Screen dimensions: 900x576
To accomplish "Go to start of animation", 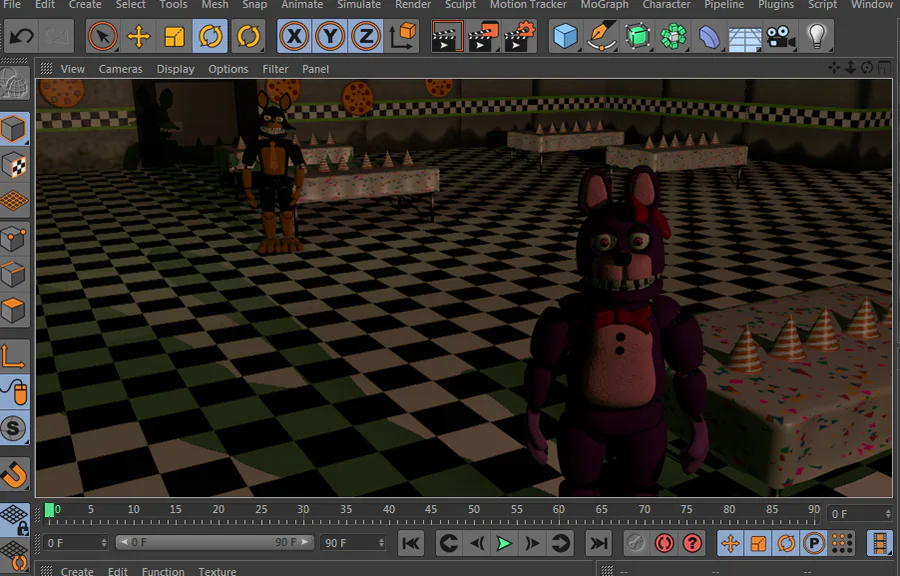I will pos(411,543).
